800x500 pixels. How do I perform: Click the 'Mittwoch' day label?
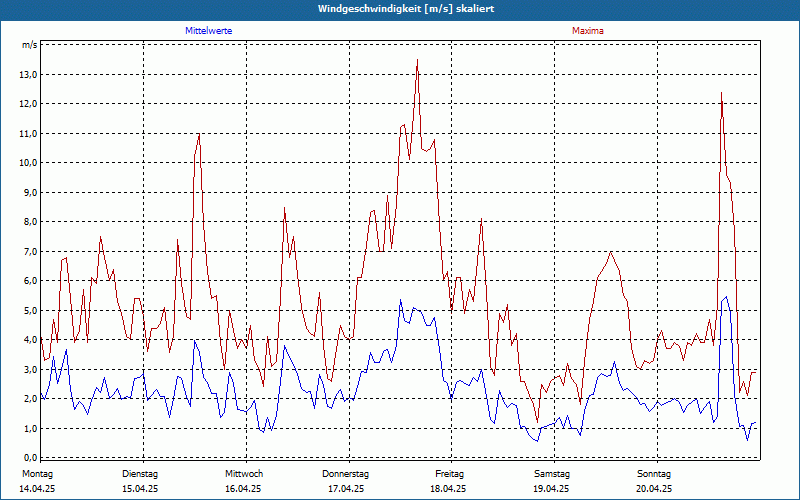coord(244,474)
